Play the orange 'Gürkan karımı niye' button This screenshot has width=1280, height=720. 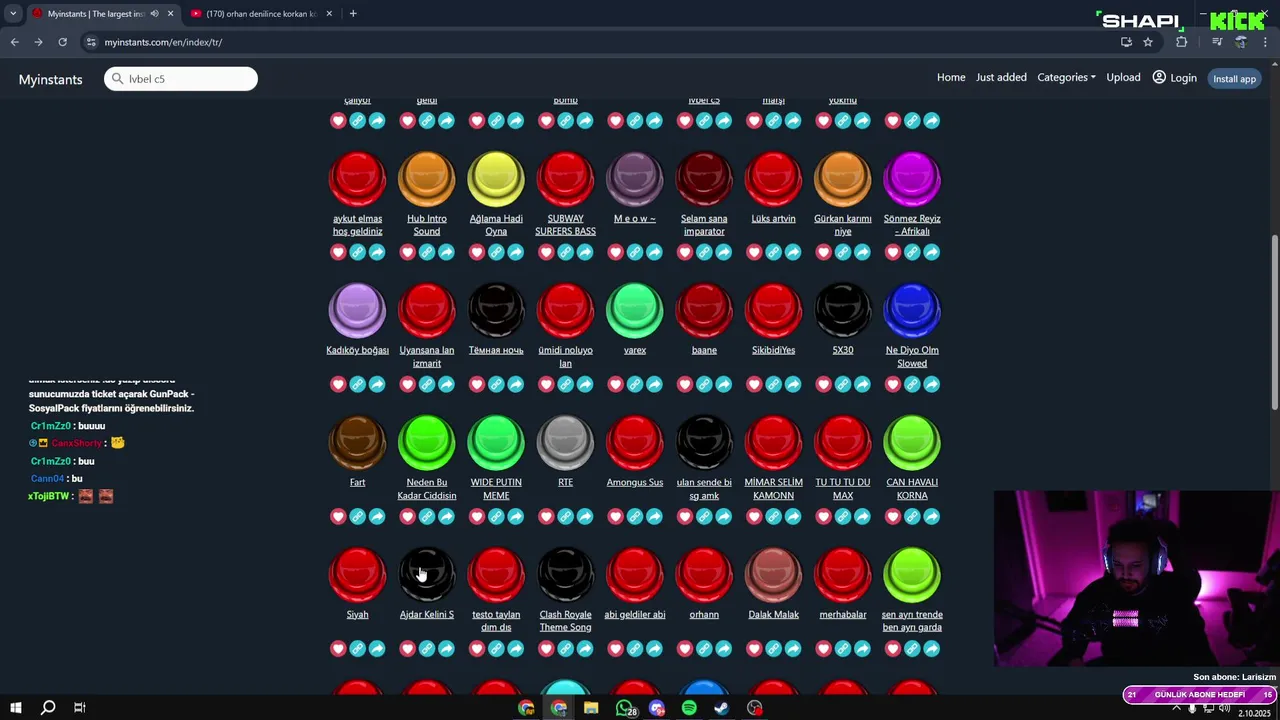pos(843,179)
